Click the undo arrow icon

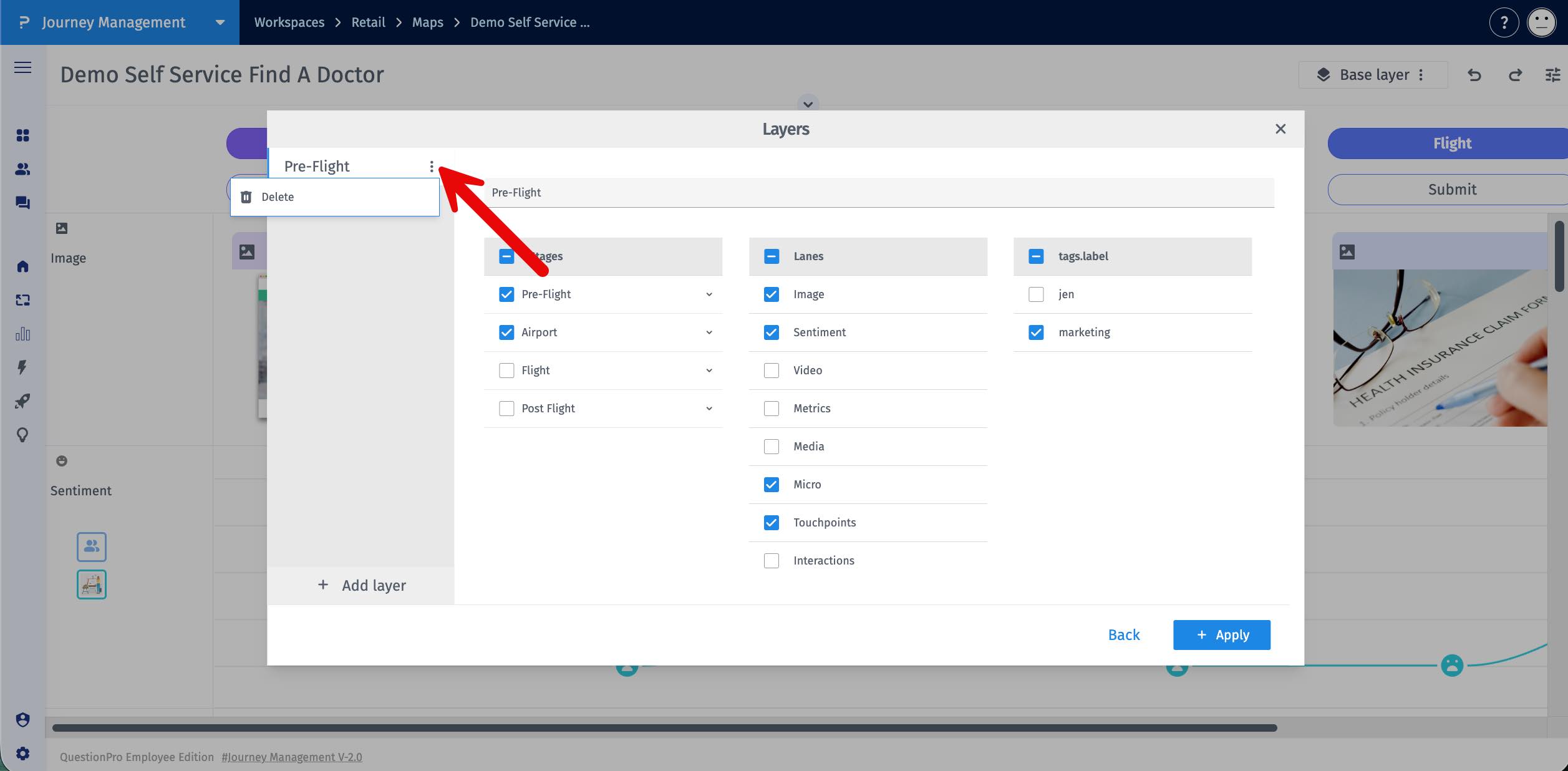(1474, 75)
